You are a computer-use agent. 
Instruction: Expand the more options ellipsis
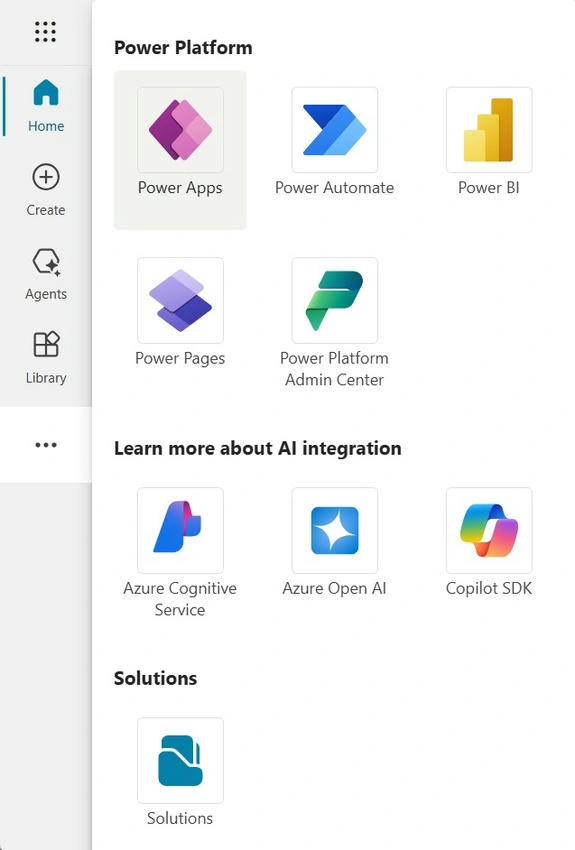tap(46, 445)
